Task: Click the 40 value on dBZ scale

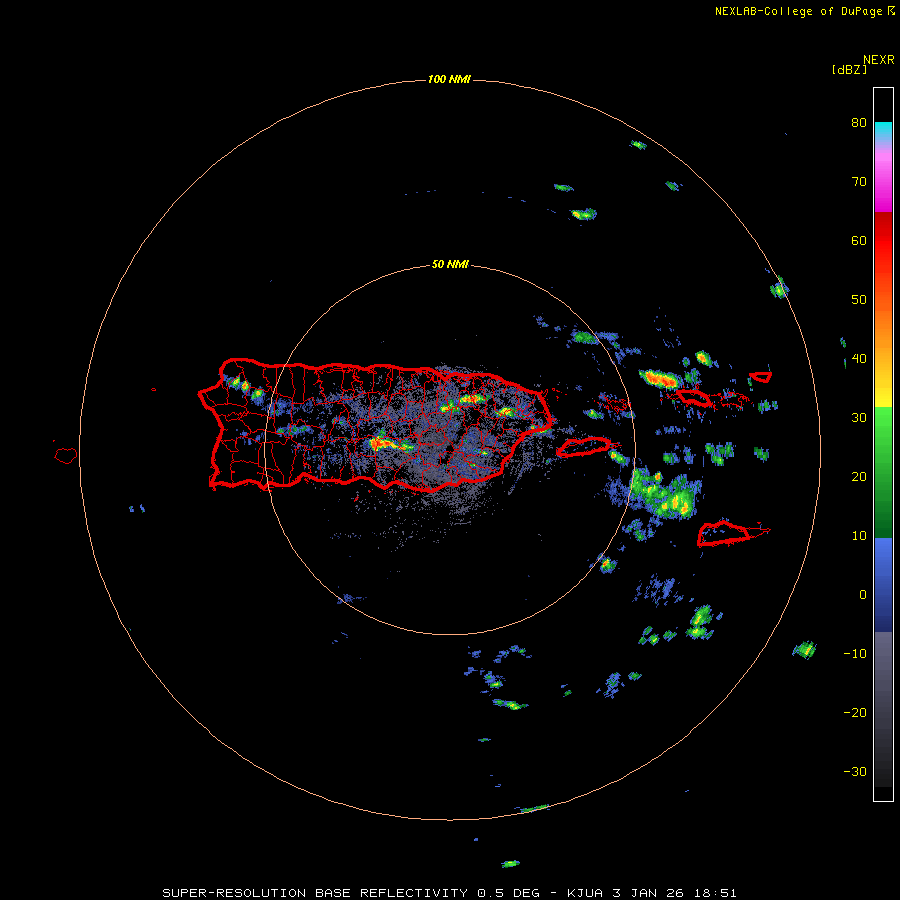Action: (x=859, y=359)
